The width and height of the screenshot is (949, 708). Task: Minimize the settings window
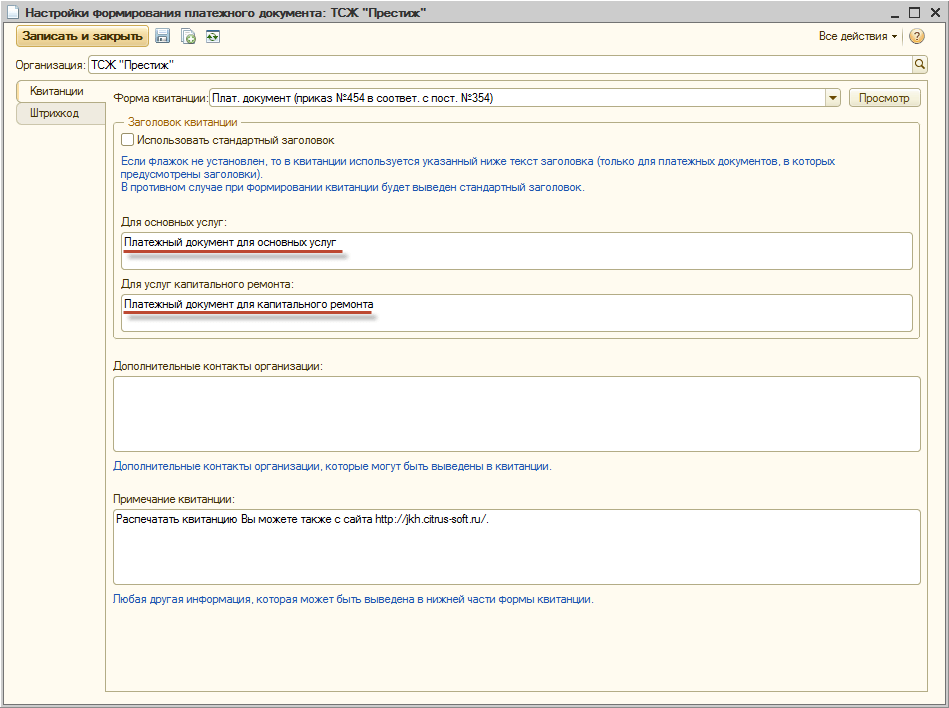[x=897, y=12]
